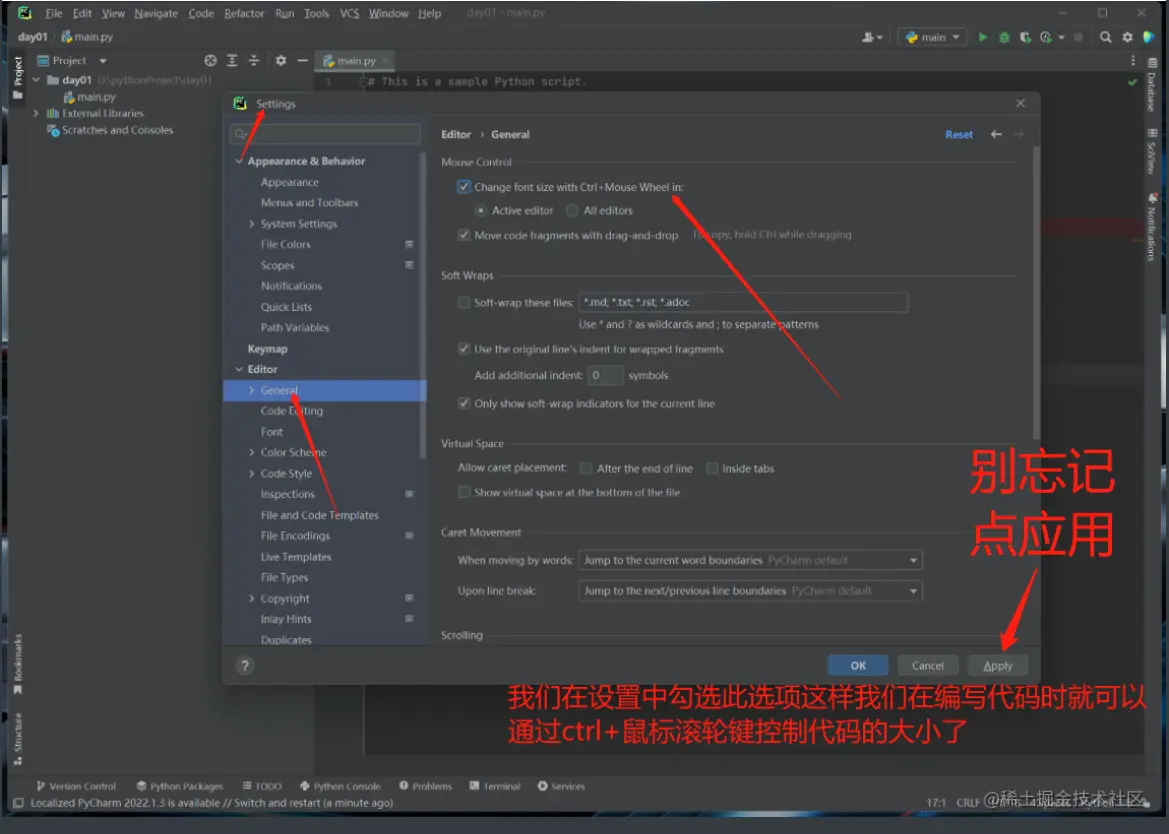Open the Refactor menu
Screen dimensions: 1169x834
tap(244, 13)
